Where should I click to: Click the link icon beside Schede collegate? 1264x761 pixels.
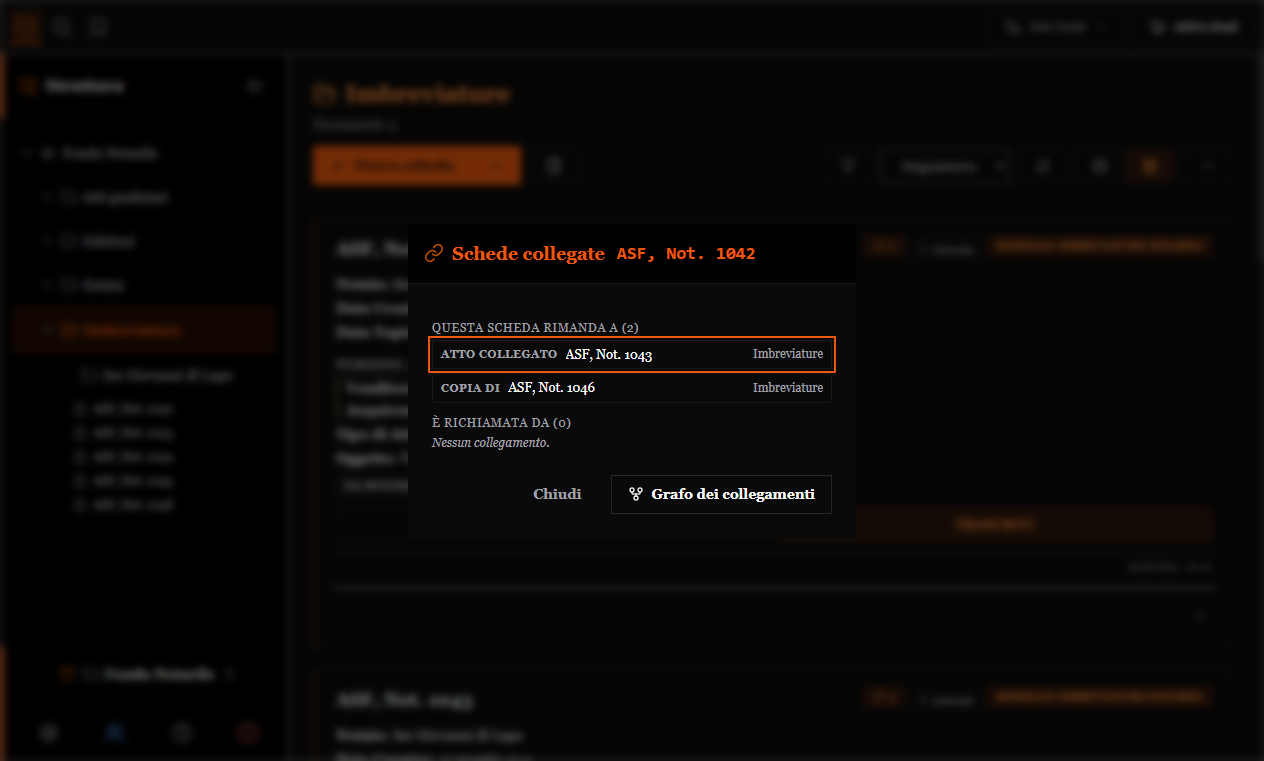(434, 254)
